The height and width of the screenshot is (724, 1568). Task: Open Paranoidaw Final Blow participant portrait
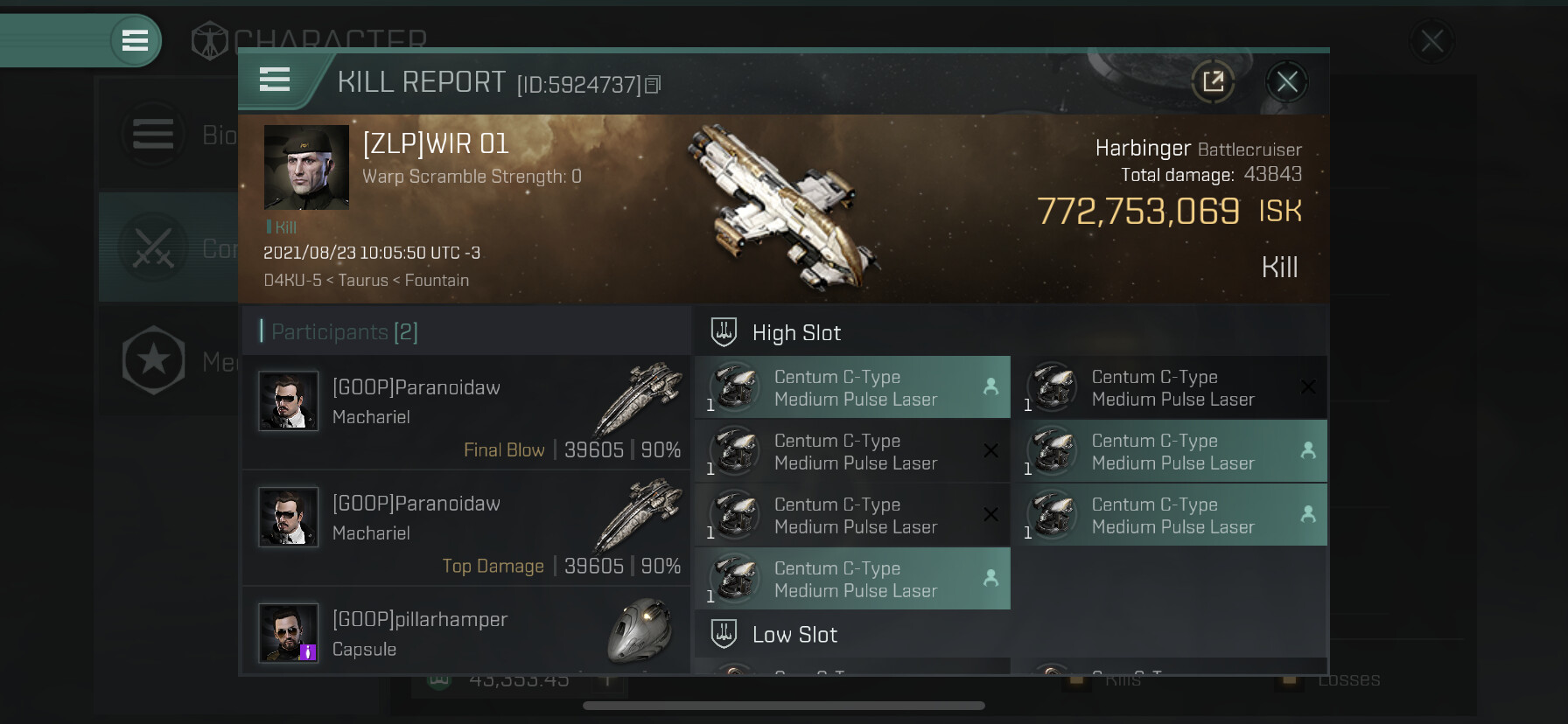point(288,401)
